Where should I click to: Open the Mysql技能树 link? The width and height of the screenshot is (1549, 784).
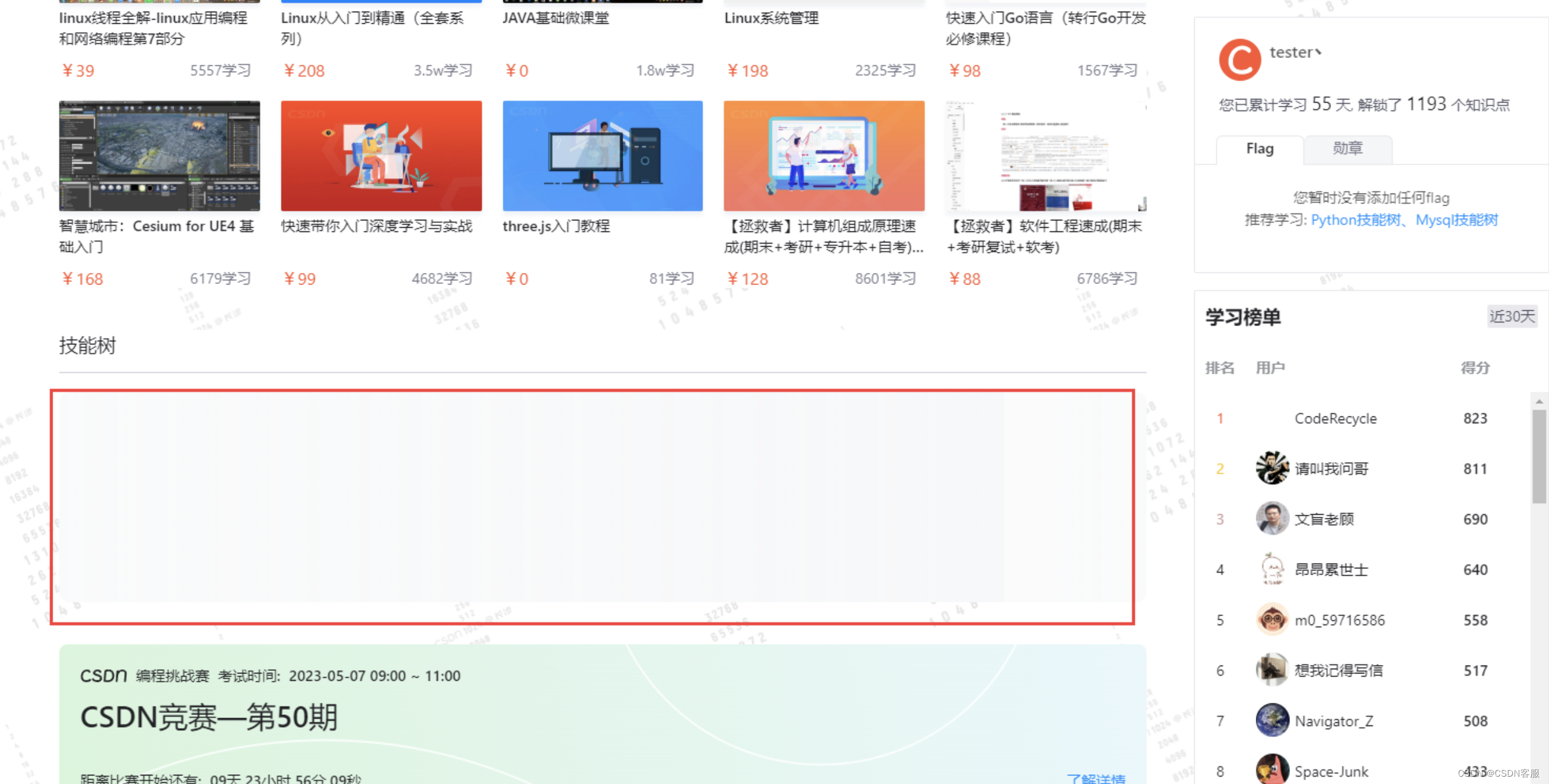1456,220
